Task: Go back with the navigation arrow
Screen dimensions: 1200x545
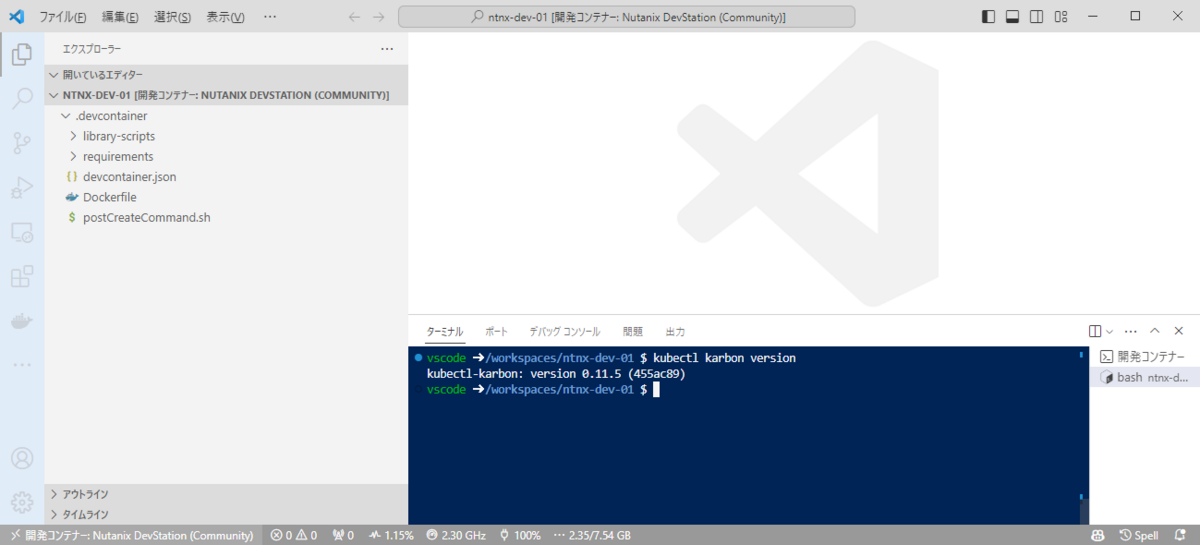Action: pyautogui.click(x=354, y=17)
